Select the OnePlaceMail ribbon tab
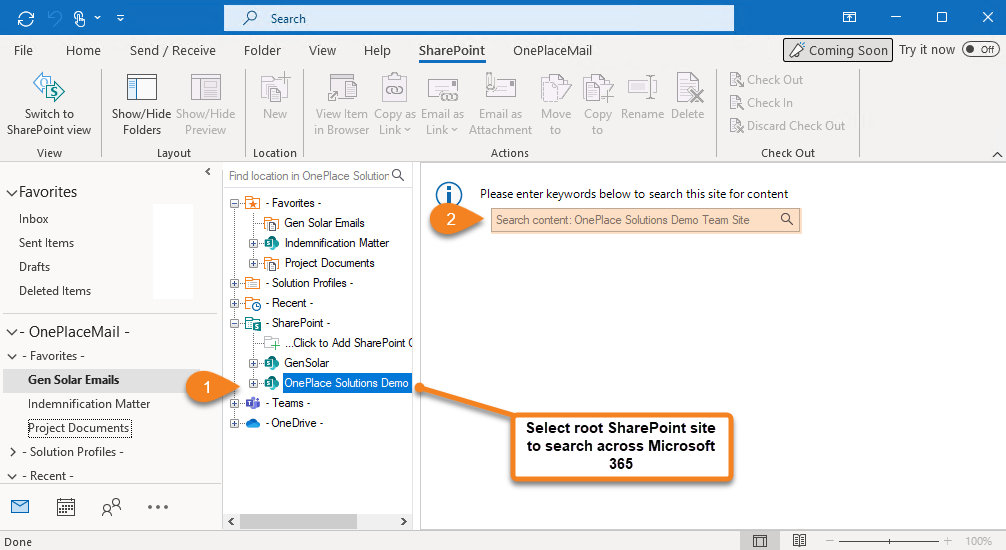 (552, 50)
